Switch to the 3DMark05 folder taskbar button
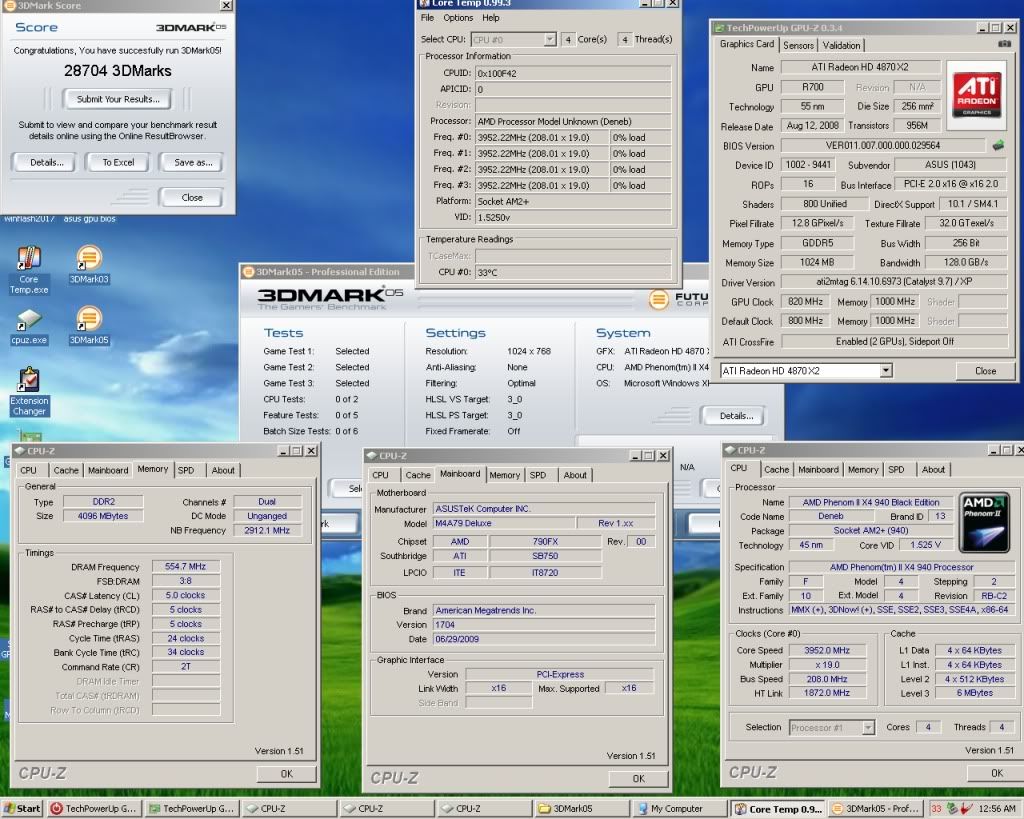The image size is (1024, 819). 581,809
